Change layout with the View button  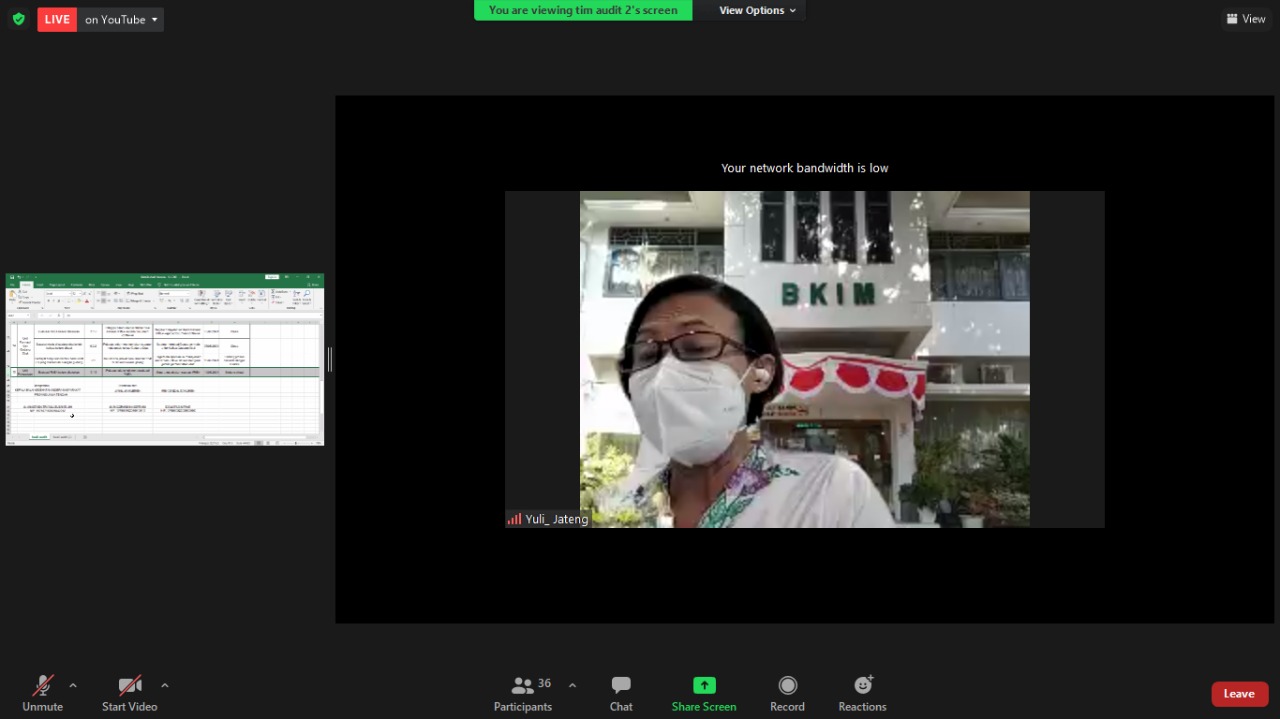click(1245, 19)
